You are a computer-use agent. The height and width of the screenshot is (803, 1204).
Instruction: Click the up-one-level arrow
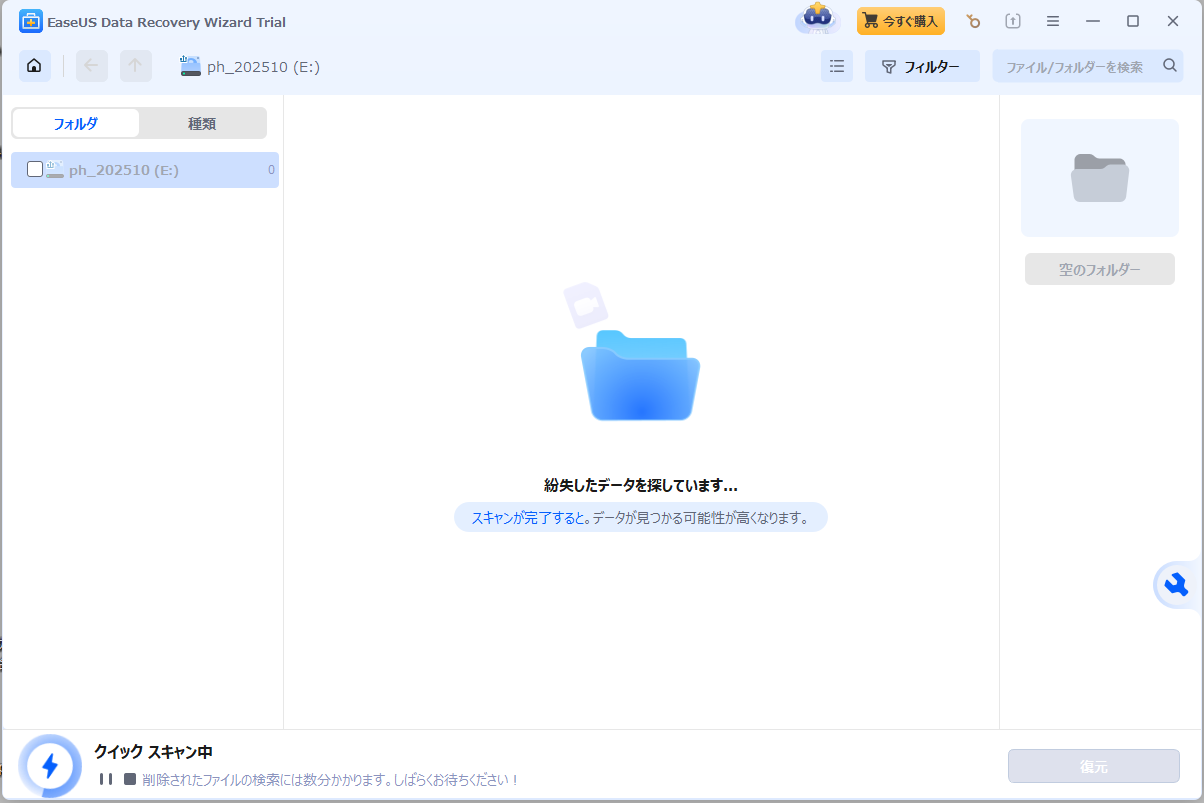(x=135, y=65)
